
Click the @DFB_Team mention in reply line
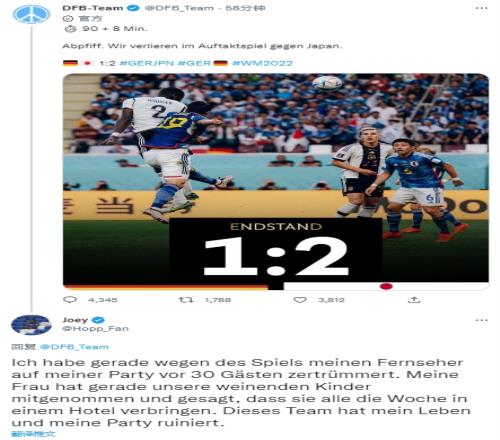tap(74, 347)
